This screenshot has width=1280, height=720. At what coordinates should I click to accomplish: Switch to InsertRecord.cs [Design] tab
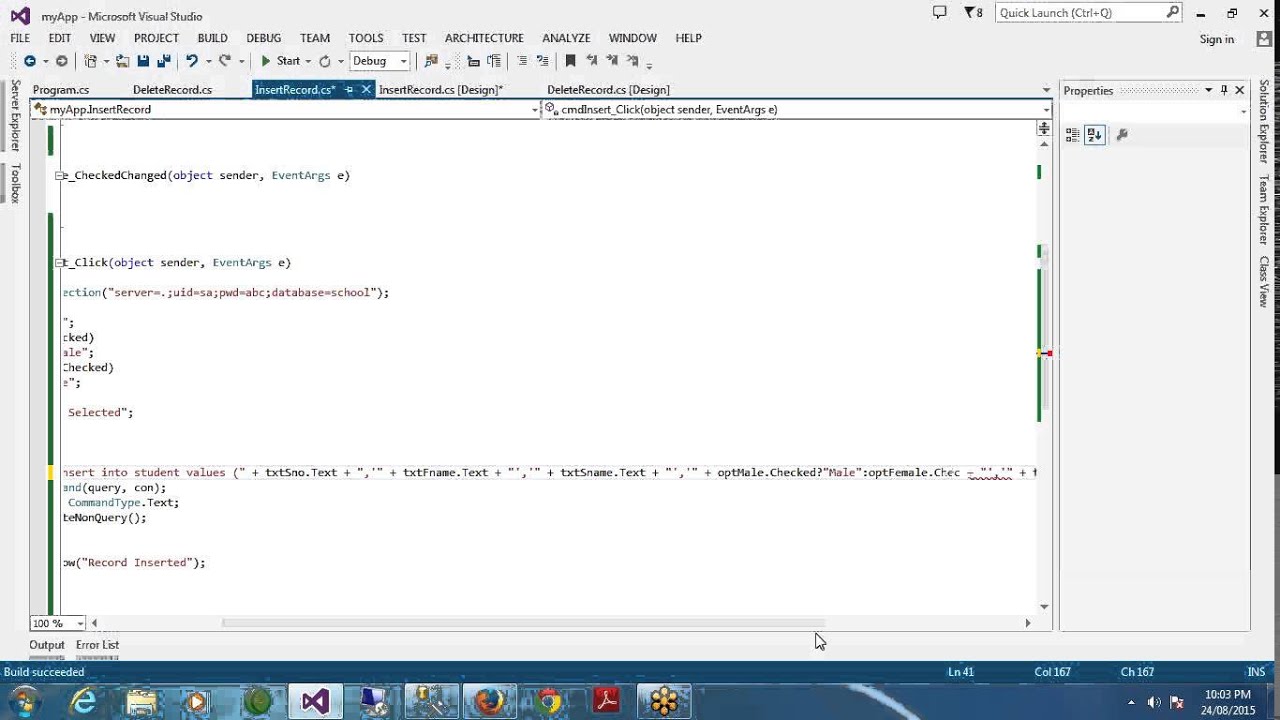(x=441, y=90)
